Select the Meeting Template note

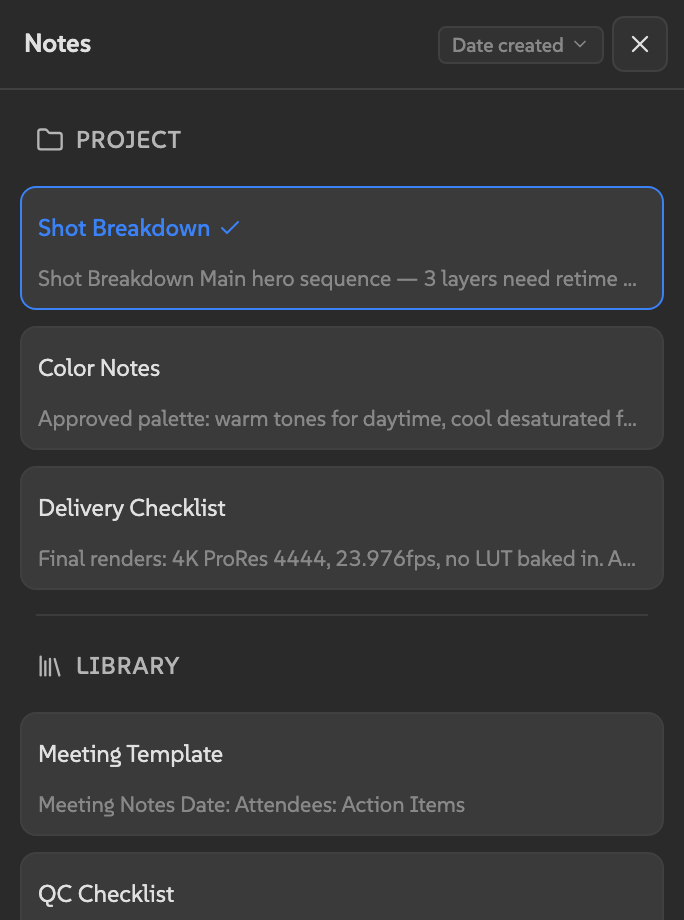point(341,774)
